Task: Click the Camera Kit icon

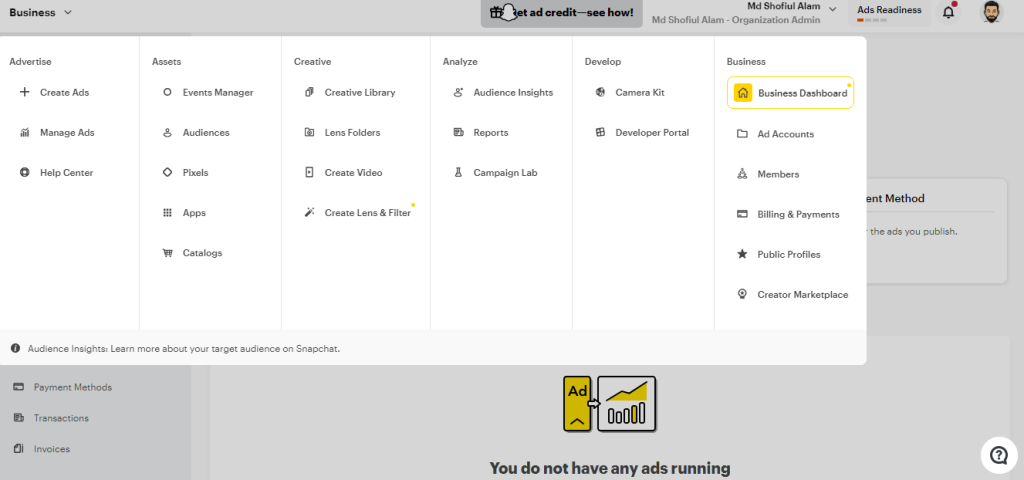Action: pos(600,93)
